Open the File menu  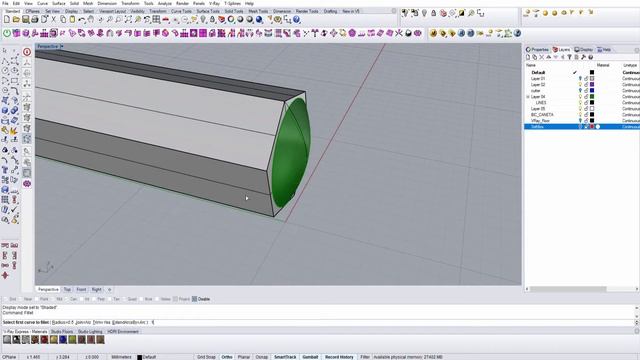point(5,3)
